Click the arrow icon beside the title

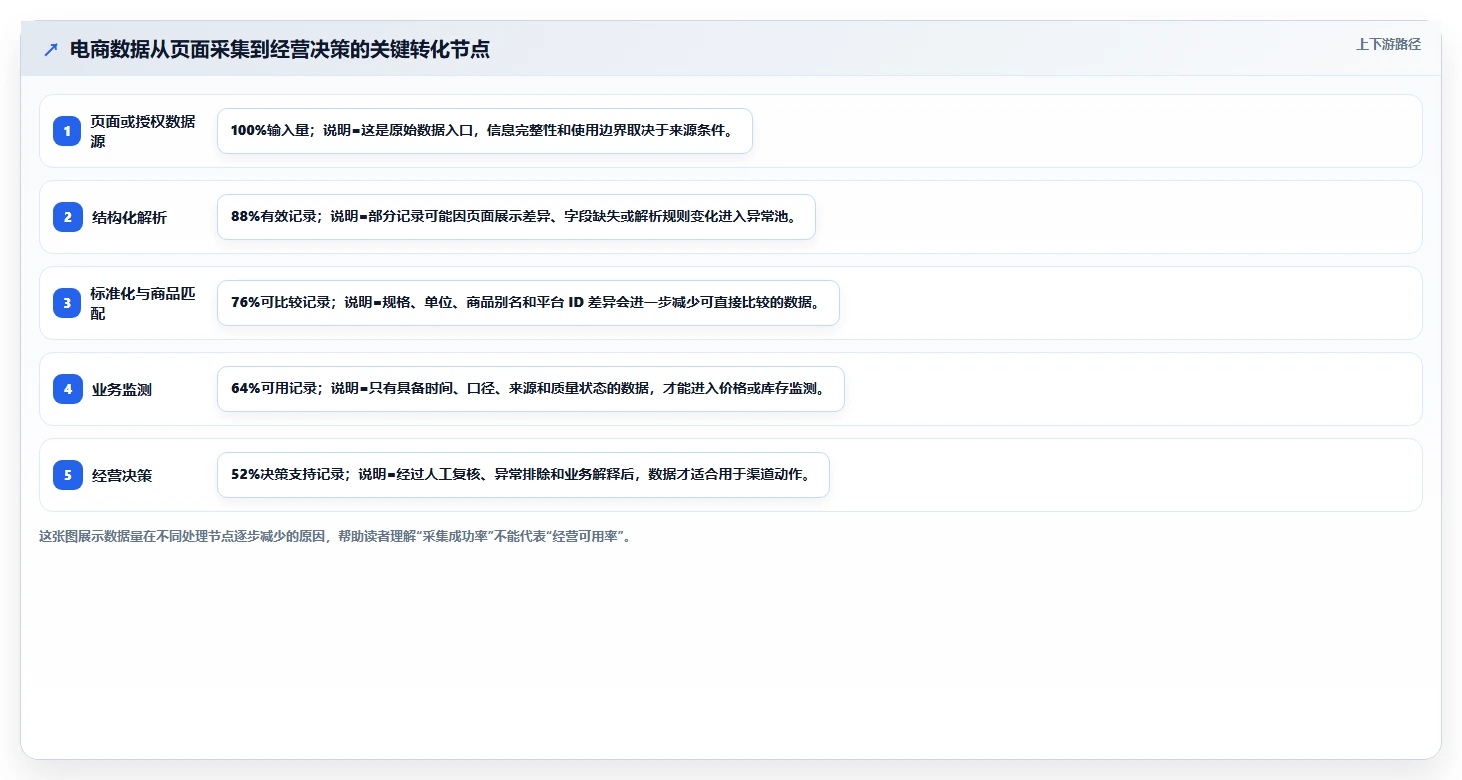(51, 49)
